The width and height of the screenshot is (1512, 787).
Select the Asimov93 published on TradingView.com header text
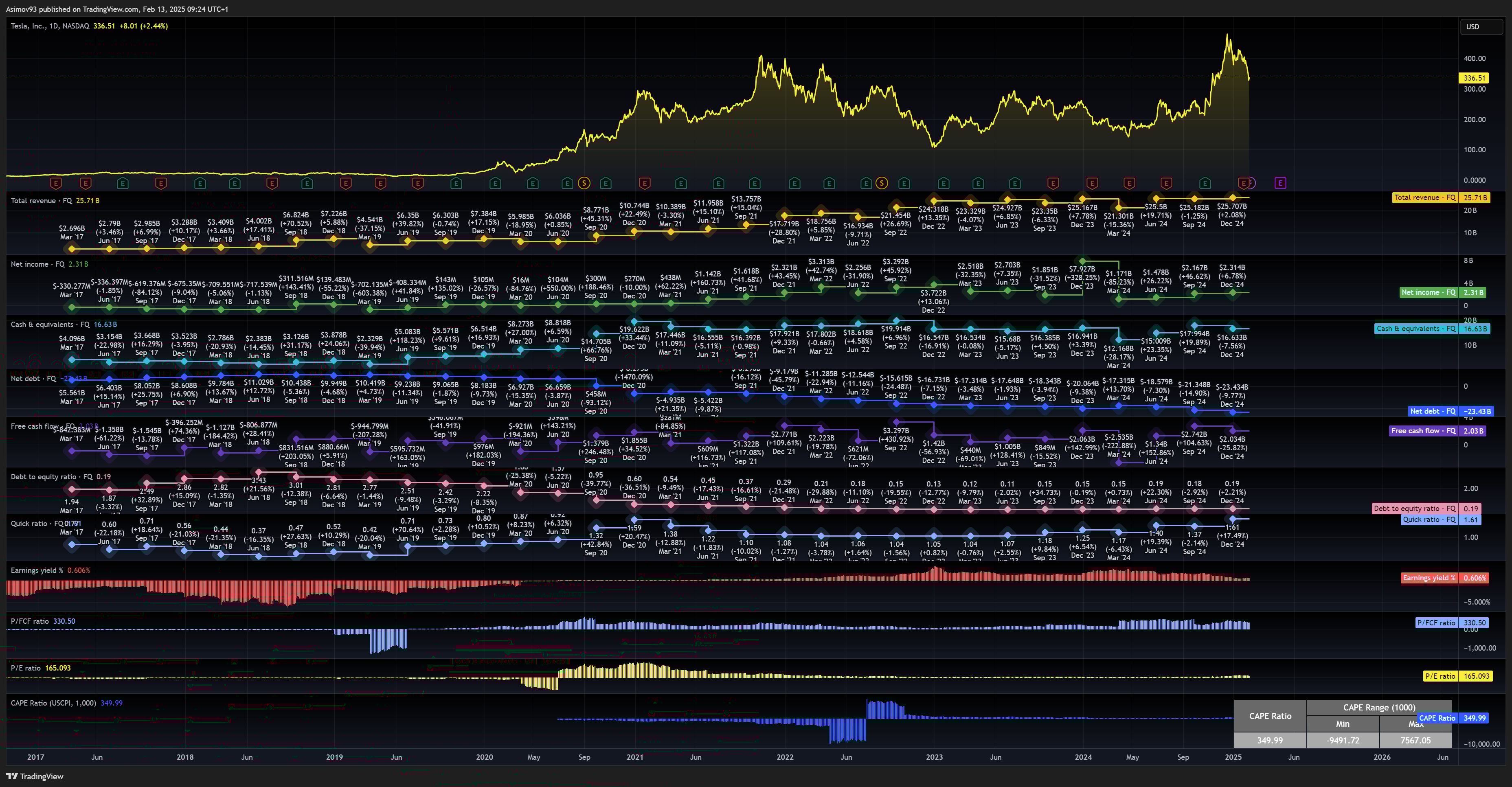[x=117, y=9]
